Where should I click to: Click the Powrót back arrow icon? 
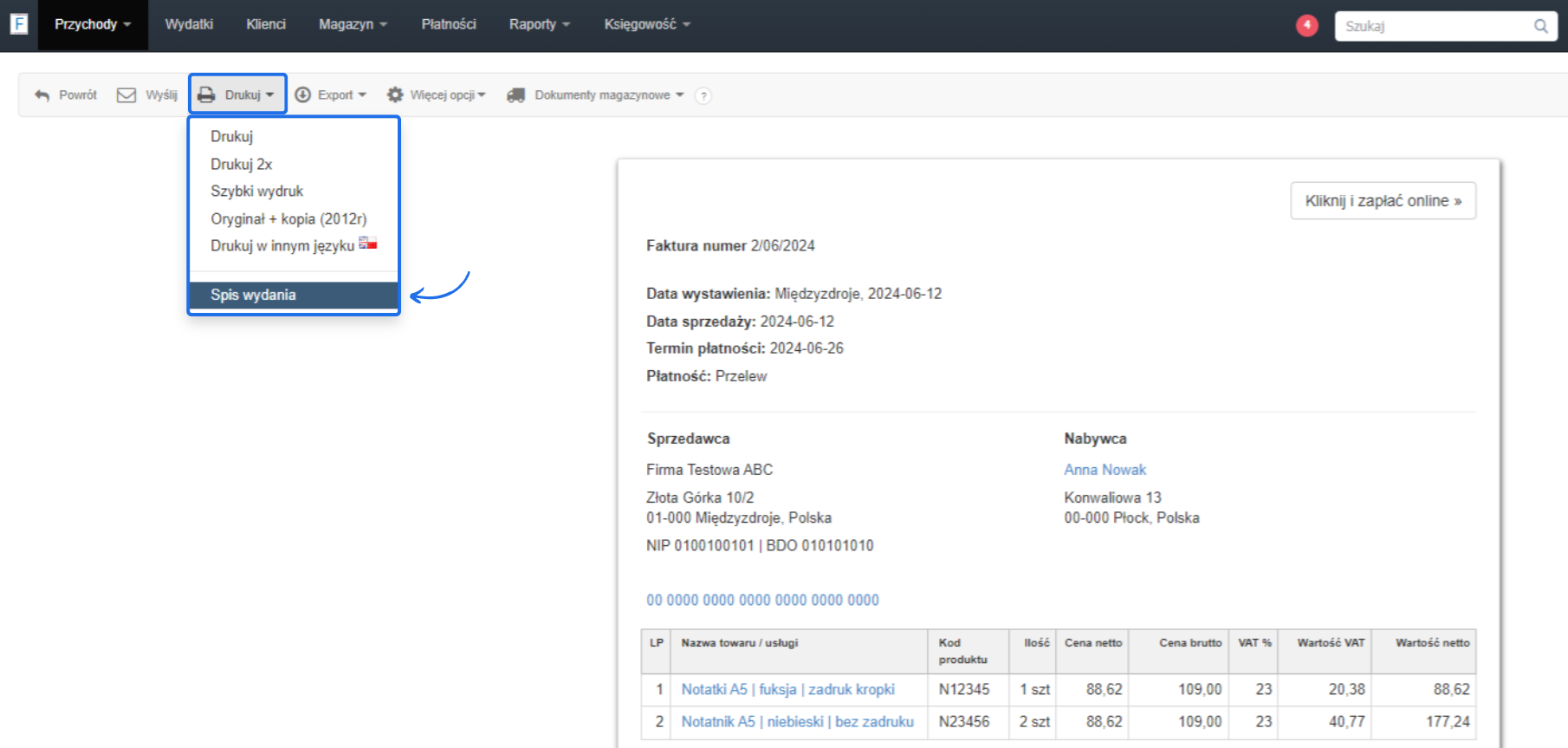point(42,95)
